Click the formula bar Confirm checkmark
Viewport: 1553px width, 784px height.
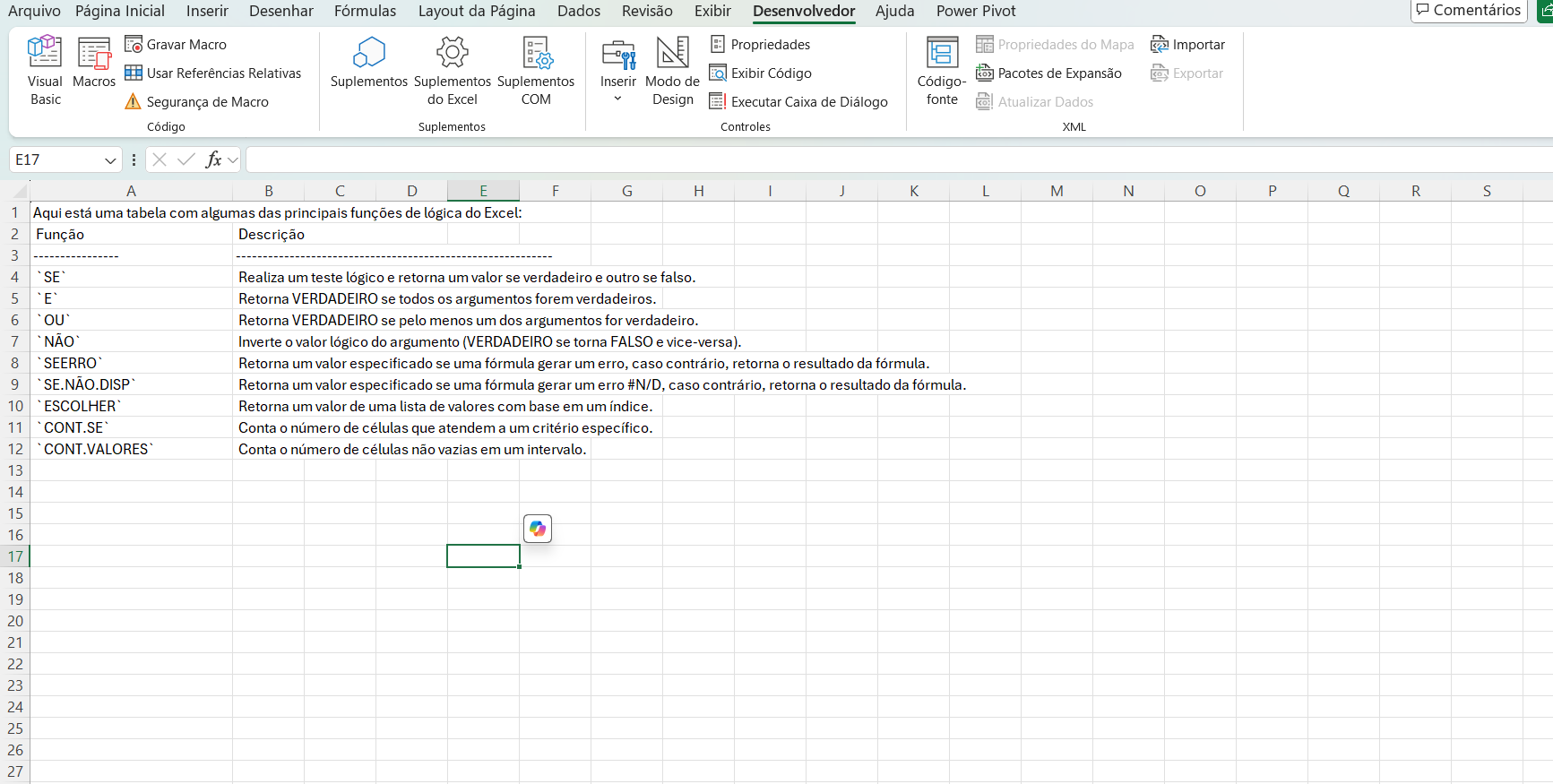click(186, 159)
